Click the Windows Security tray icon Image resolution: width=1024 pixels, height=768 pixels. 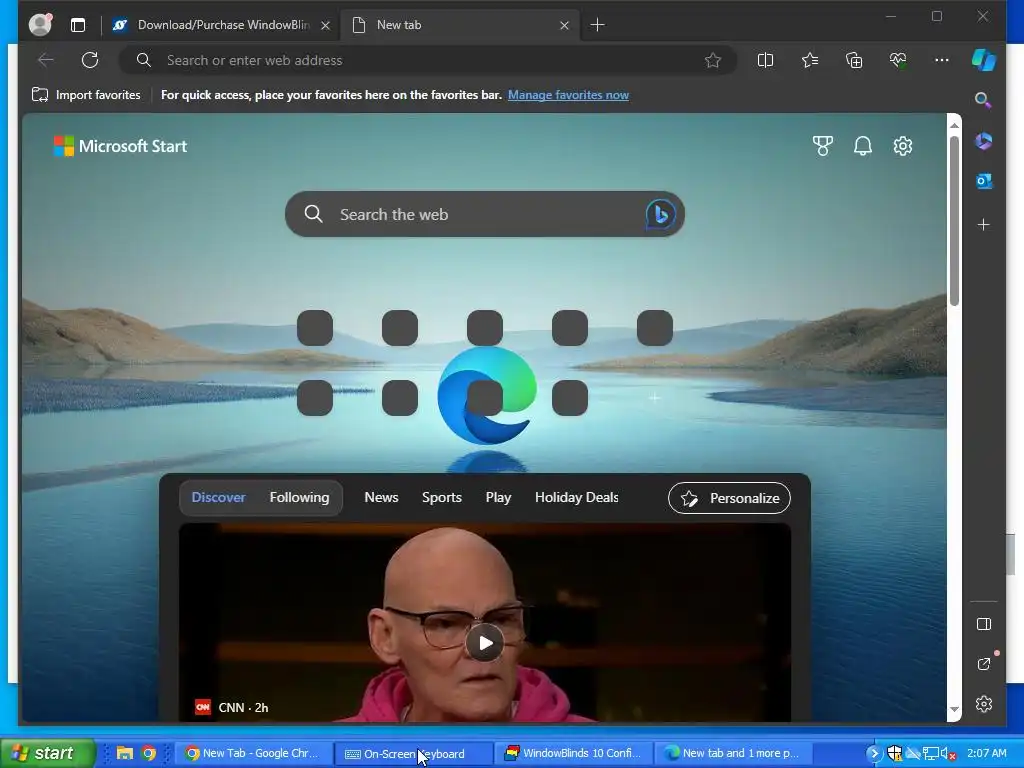tap(894, 754)
